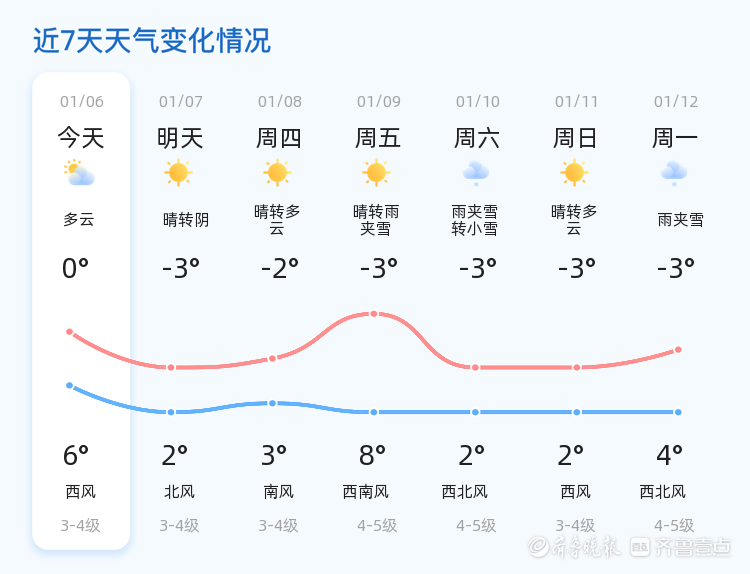The width and height of the screenshot is (750, 574).
Task: Click the sun icon under 周日
Action: (x=574, y=173)
